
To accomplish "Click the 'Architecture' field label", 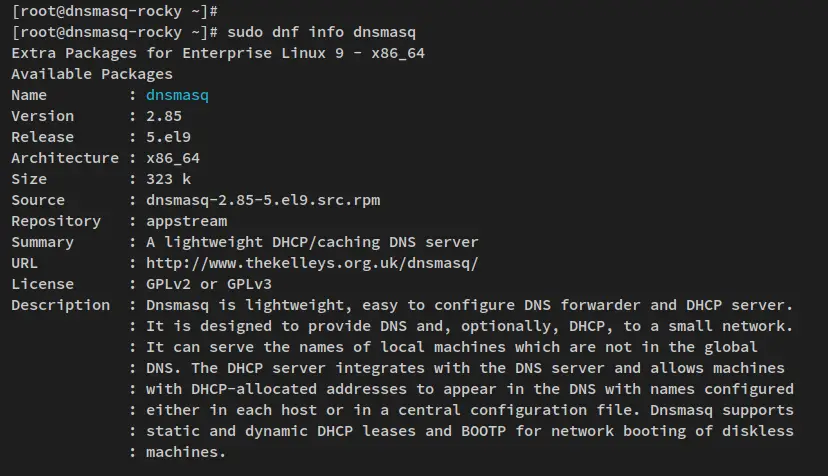I will (64, 158).
